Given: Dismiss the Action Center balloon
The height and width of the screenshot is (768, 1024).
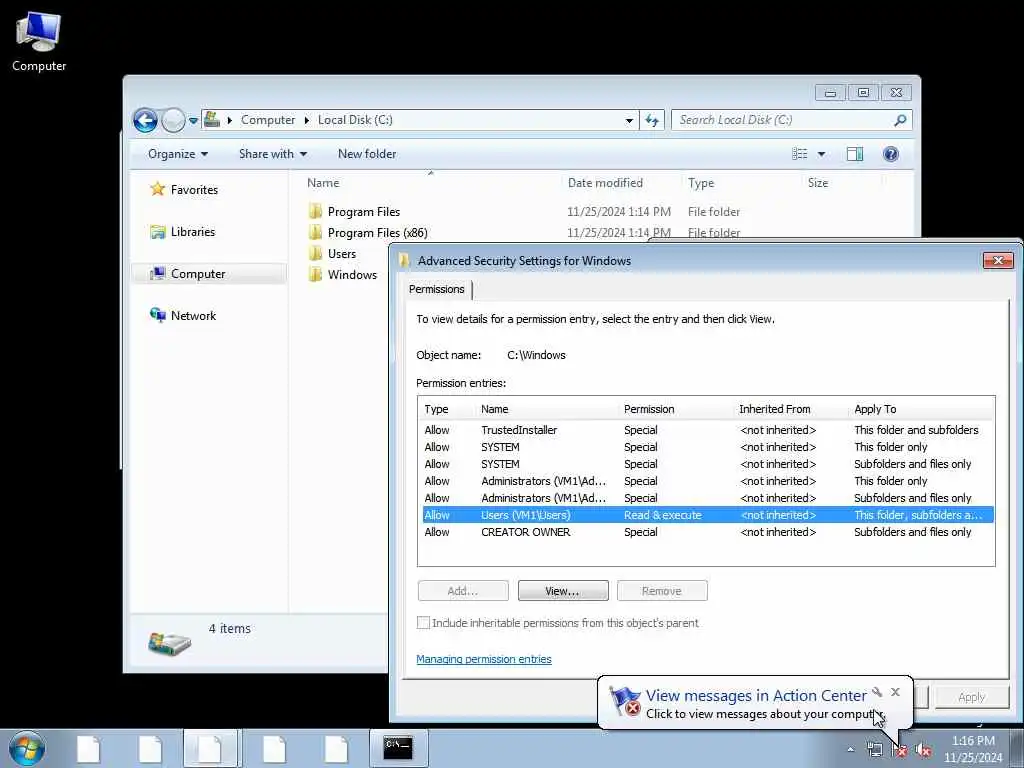Looking at the screenshot, I should coord(895,692).
